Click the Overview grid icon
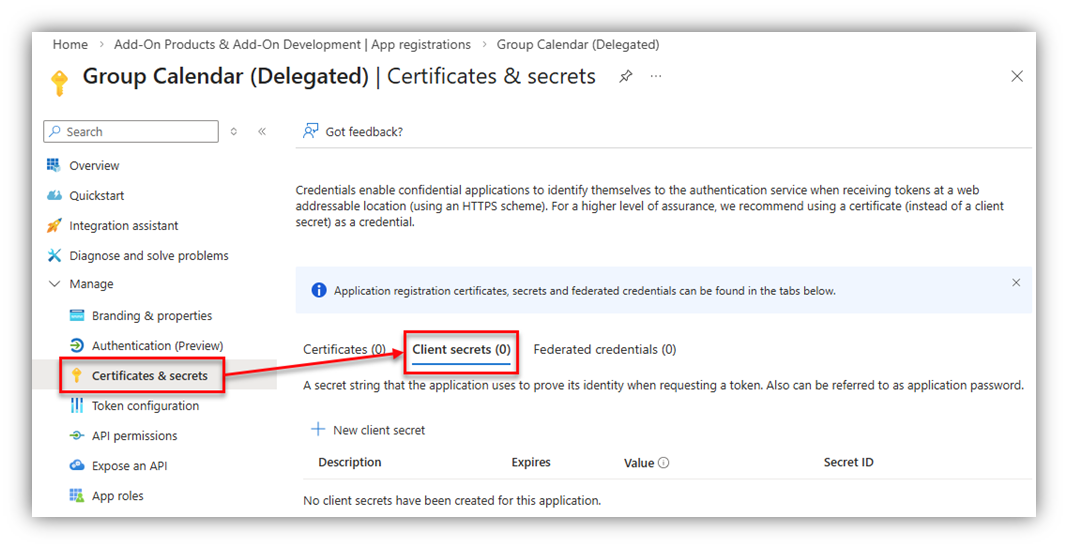 tap(54, 165)
